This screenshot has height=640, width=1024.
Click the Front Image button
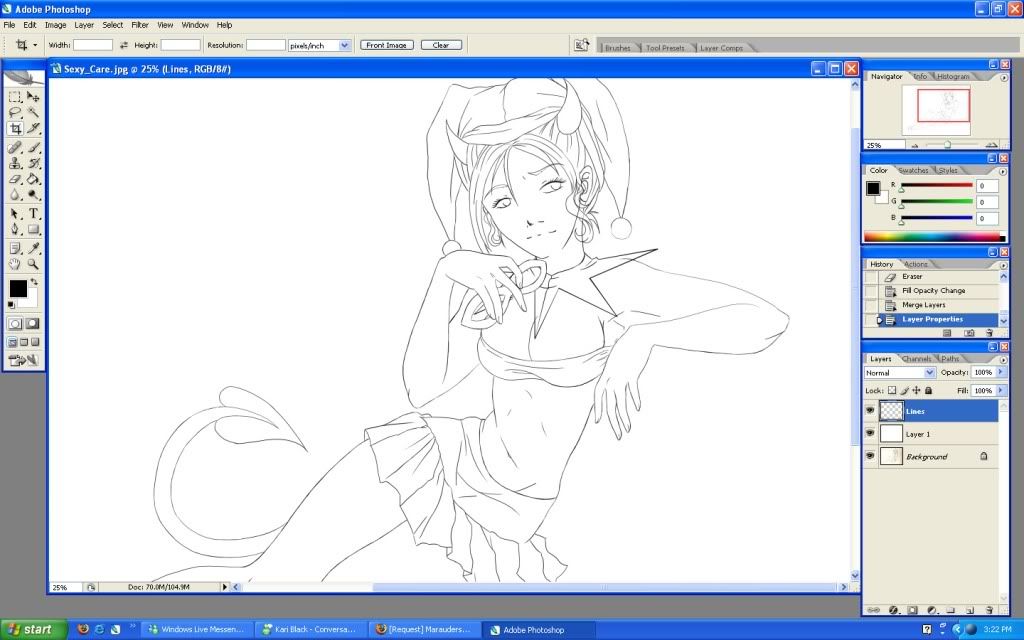[x=387, y=45]
